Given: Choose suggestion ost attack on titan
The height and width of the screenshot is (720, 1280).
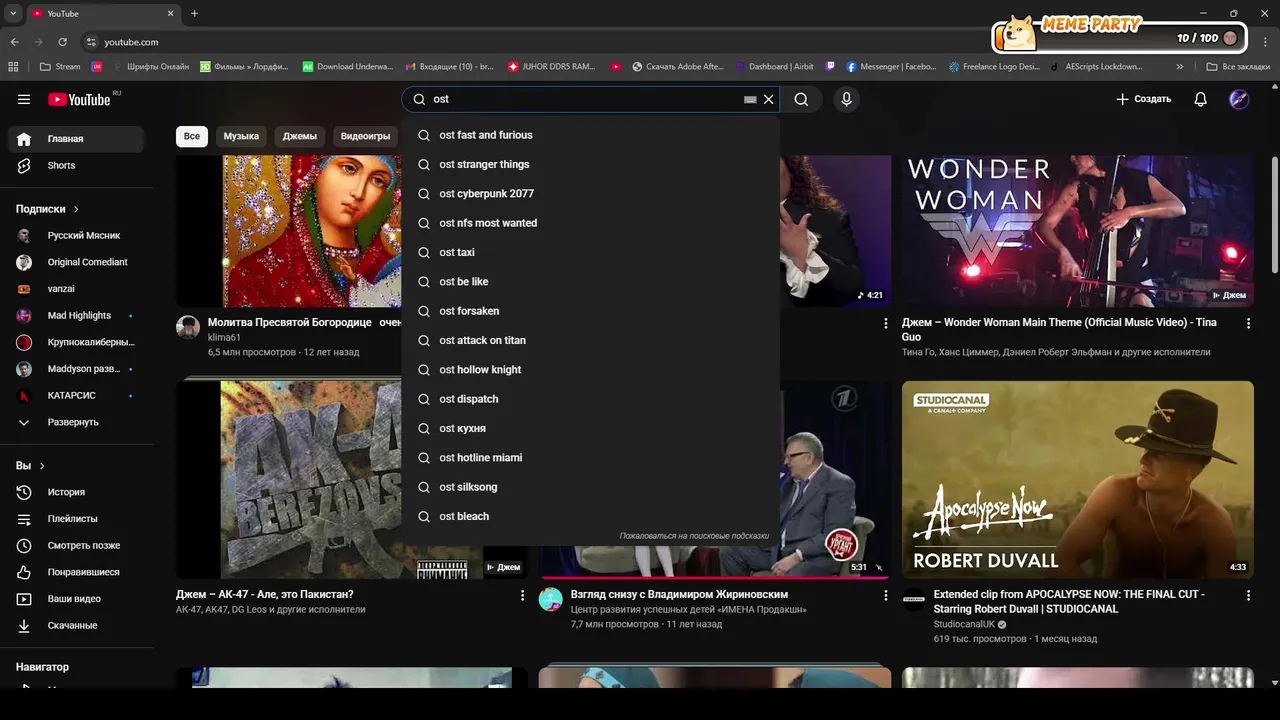Looking at the screenshot, I should 590,340.
